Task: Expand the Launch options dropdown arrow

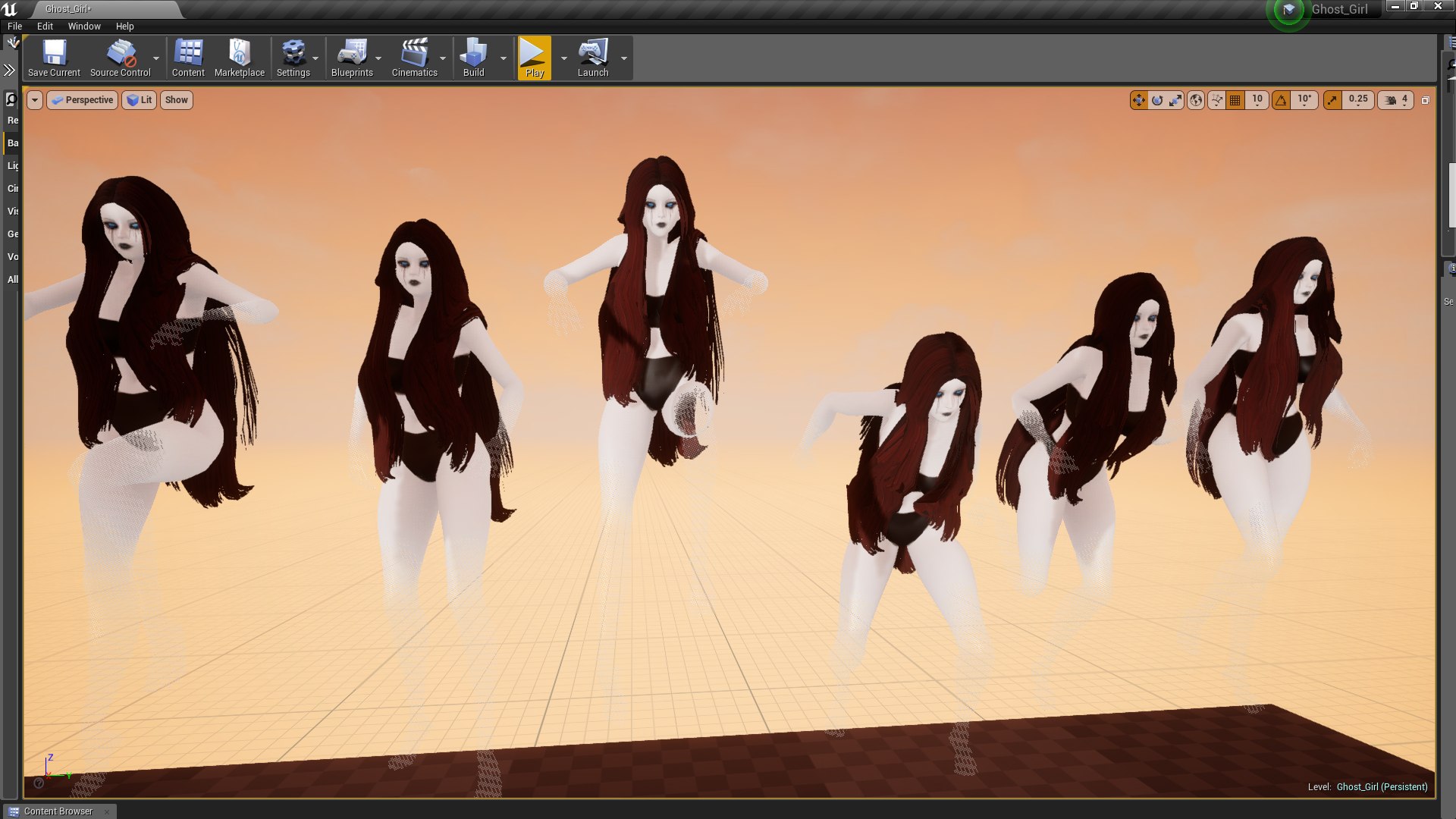Action: (624, 58)
